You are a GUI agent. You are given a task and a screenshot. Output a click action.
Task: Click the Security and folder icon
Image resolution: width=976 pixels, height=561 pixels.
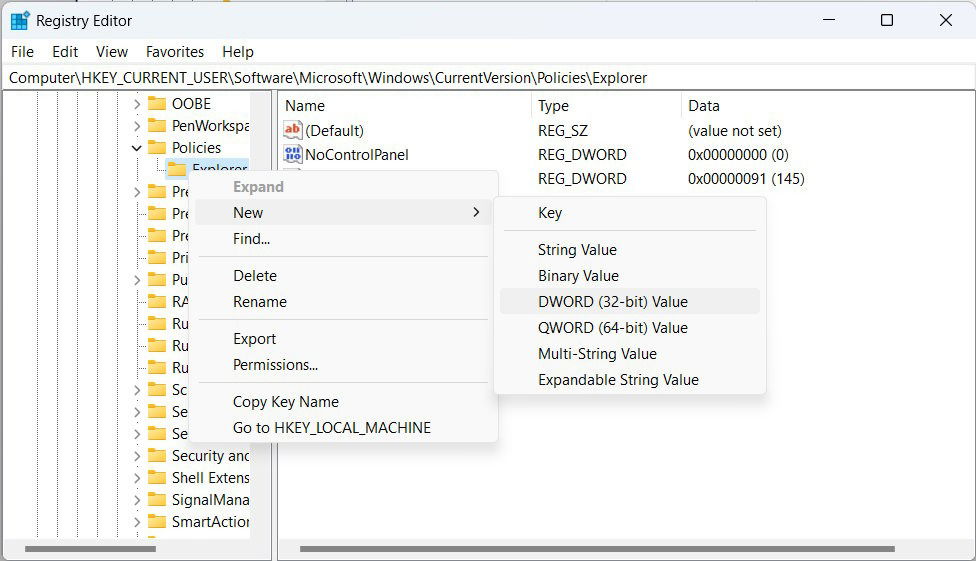tap(157, 456)
